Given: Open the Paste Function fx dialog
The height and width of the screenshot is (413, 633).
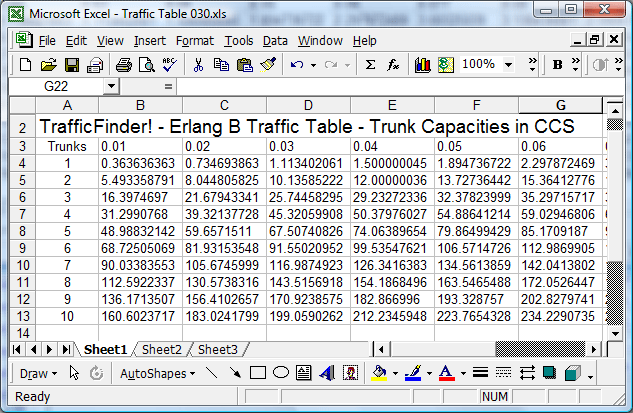Looking at the screenshot, I should tap(393, 65).
